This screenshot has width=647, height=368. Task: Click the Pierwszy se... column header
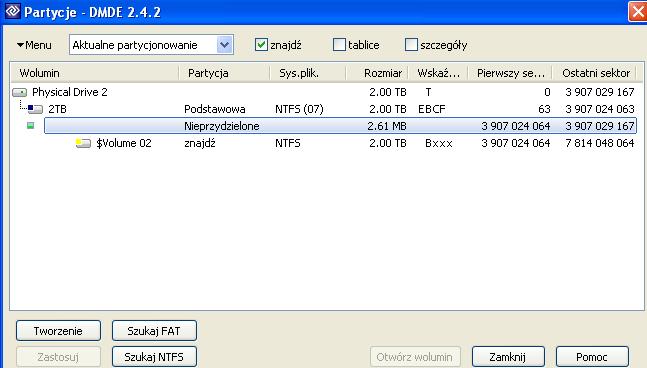pos(510,73)
